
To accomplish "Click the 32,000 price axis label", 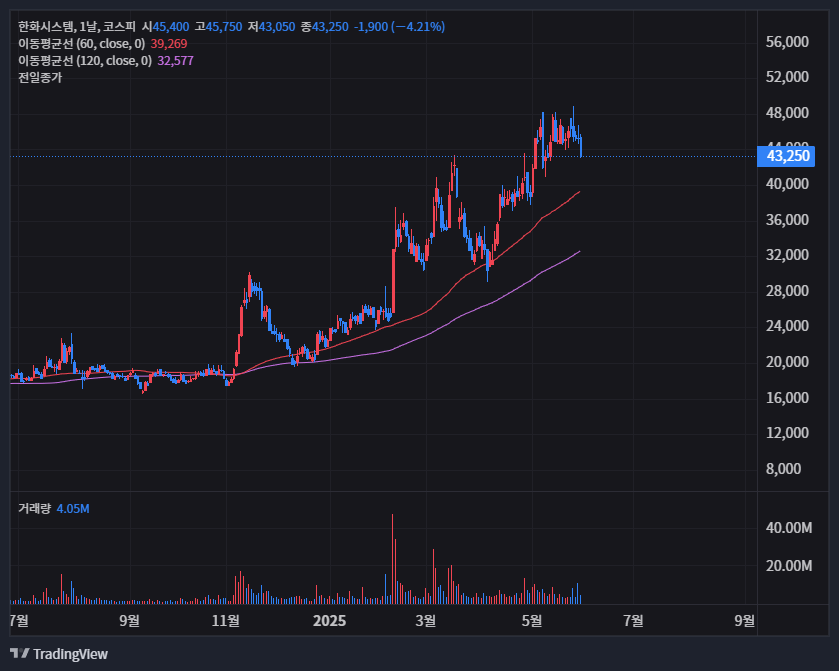I will click(787, 255).
